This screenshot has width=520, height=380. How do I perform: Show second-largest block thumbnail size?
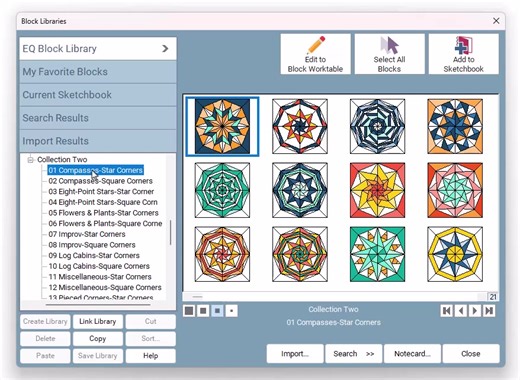click(203, 311)
